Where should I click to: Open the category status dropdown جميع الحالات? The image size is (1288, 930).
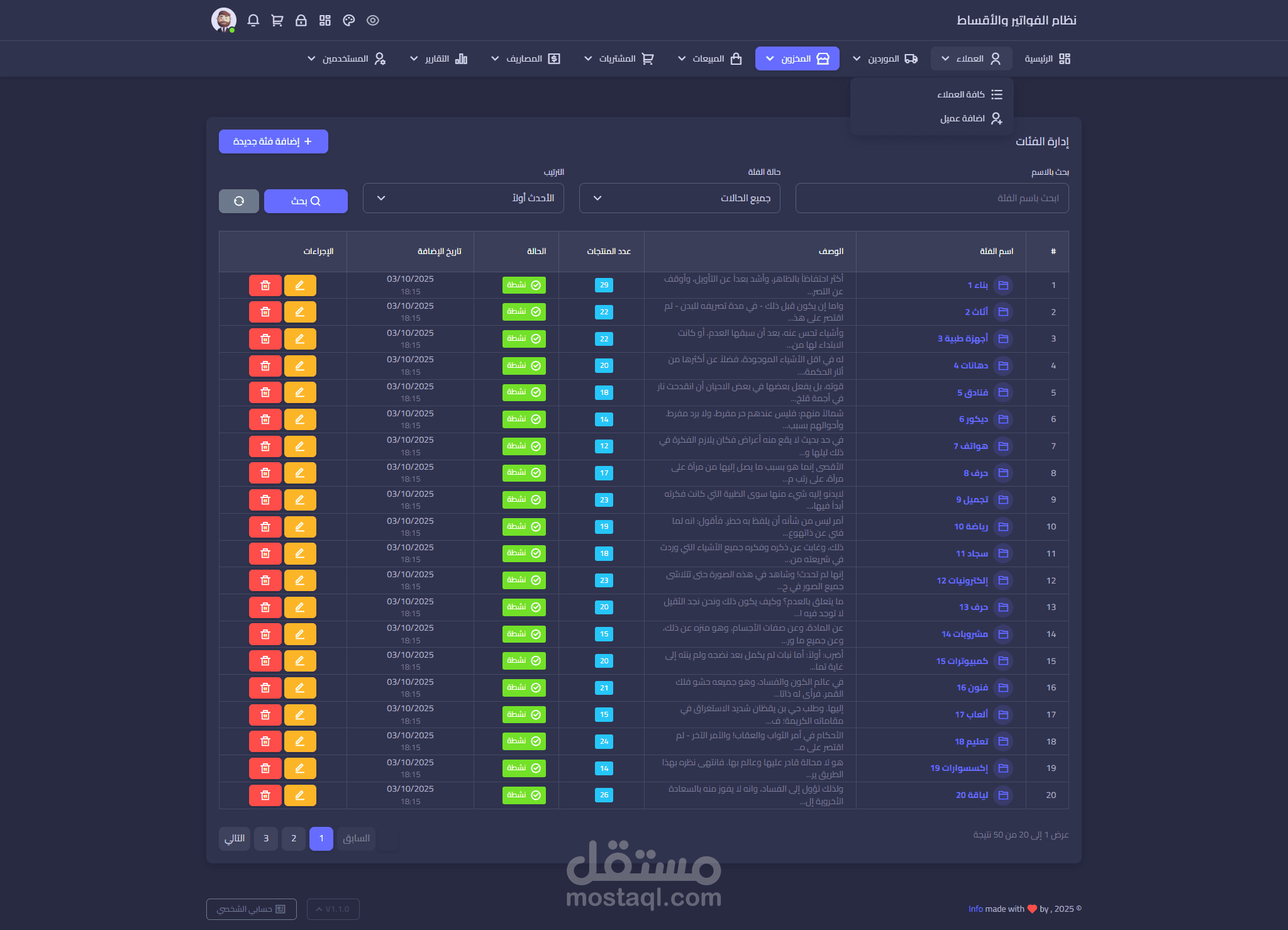(679, 198)
